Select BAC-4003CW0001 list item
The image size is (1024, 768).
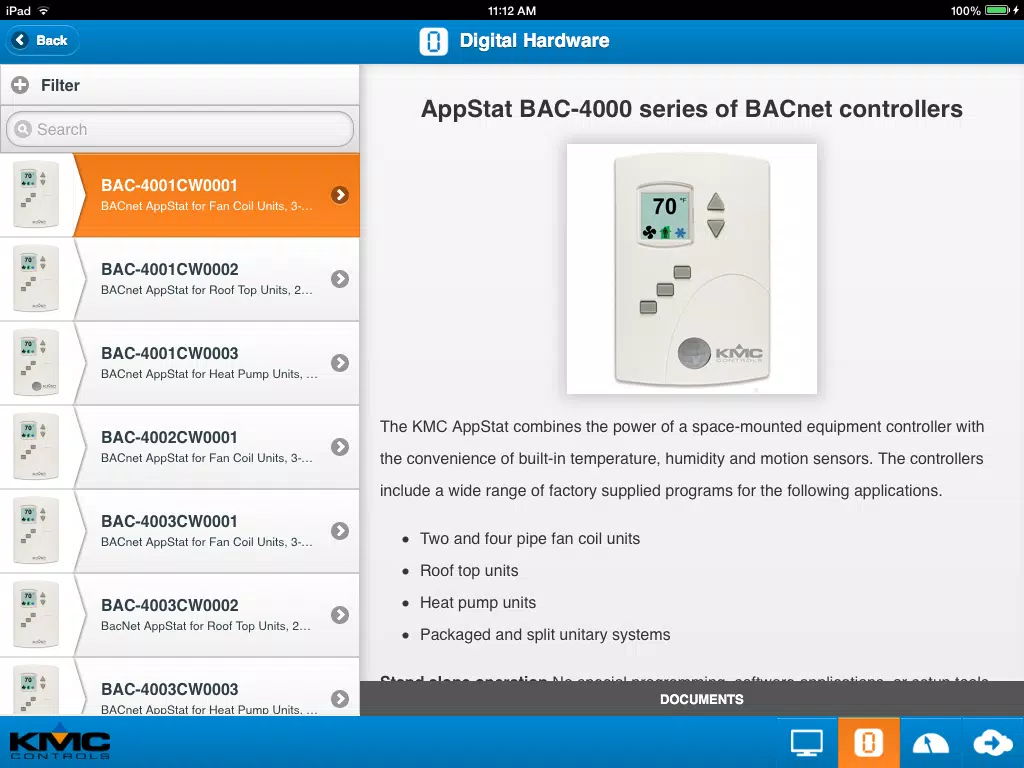180,531
